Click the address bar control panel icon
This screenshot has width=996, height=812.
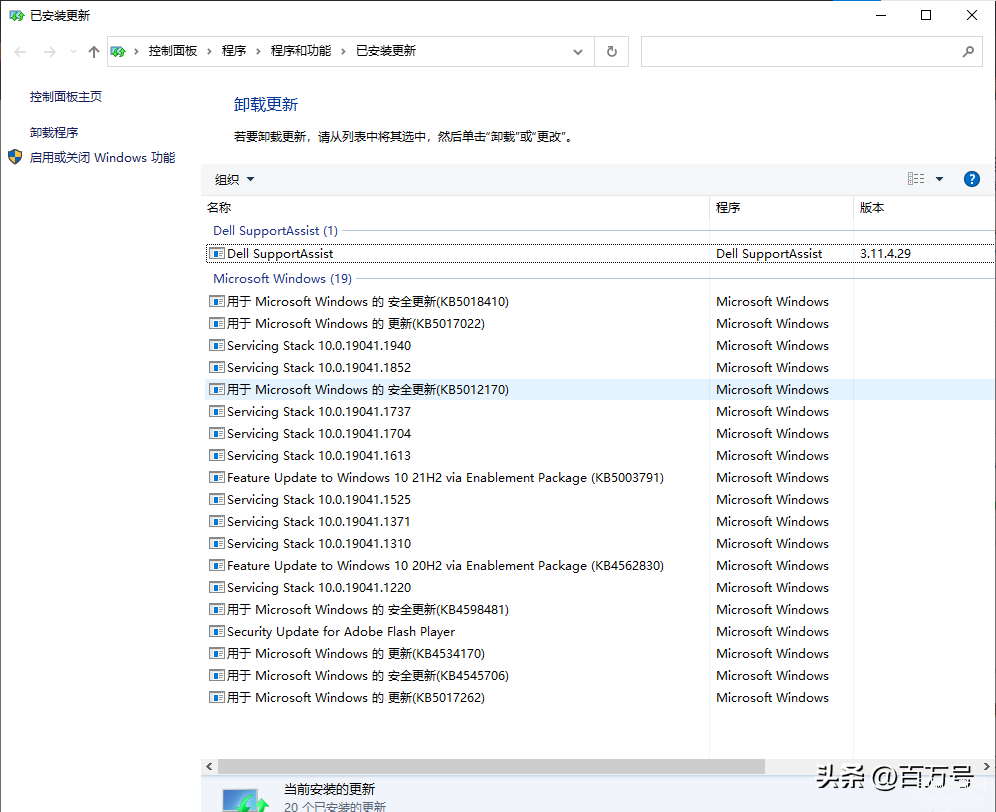tap(118, 51)
